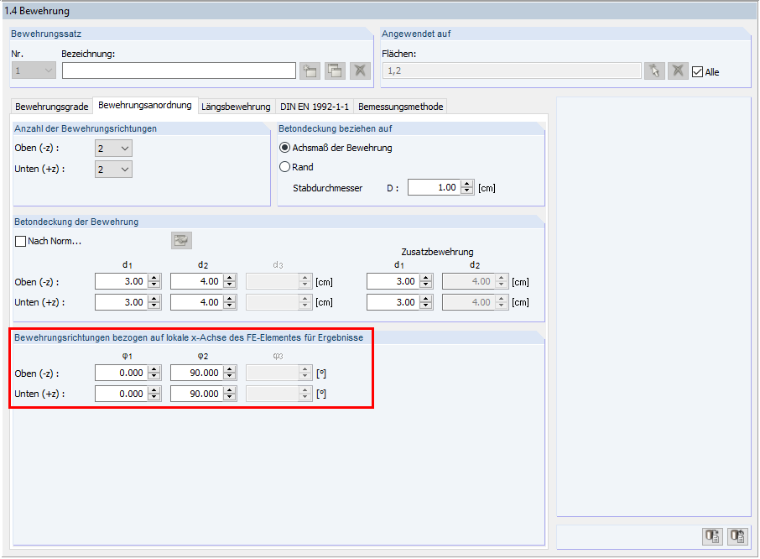
Task: Toggle the Alle checkbox
Action: pos(697,72)
